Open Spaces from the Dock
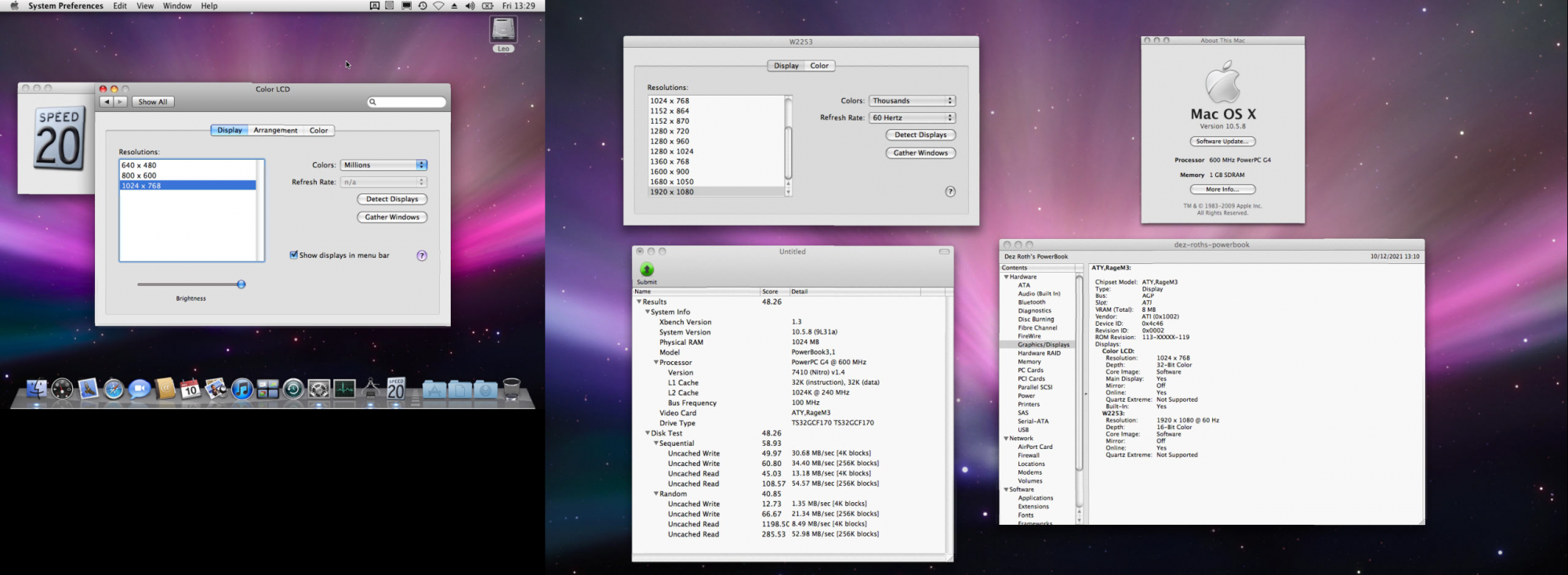 point(267,389)
